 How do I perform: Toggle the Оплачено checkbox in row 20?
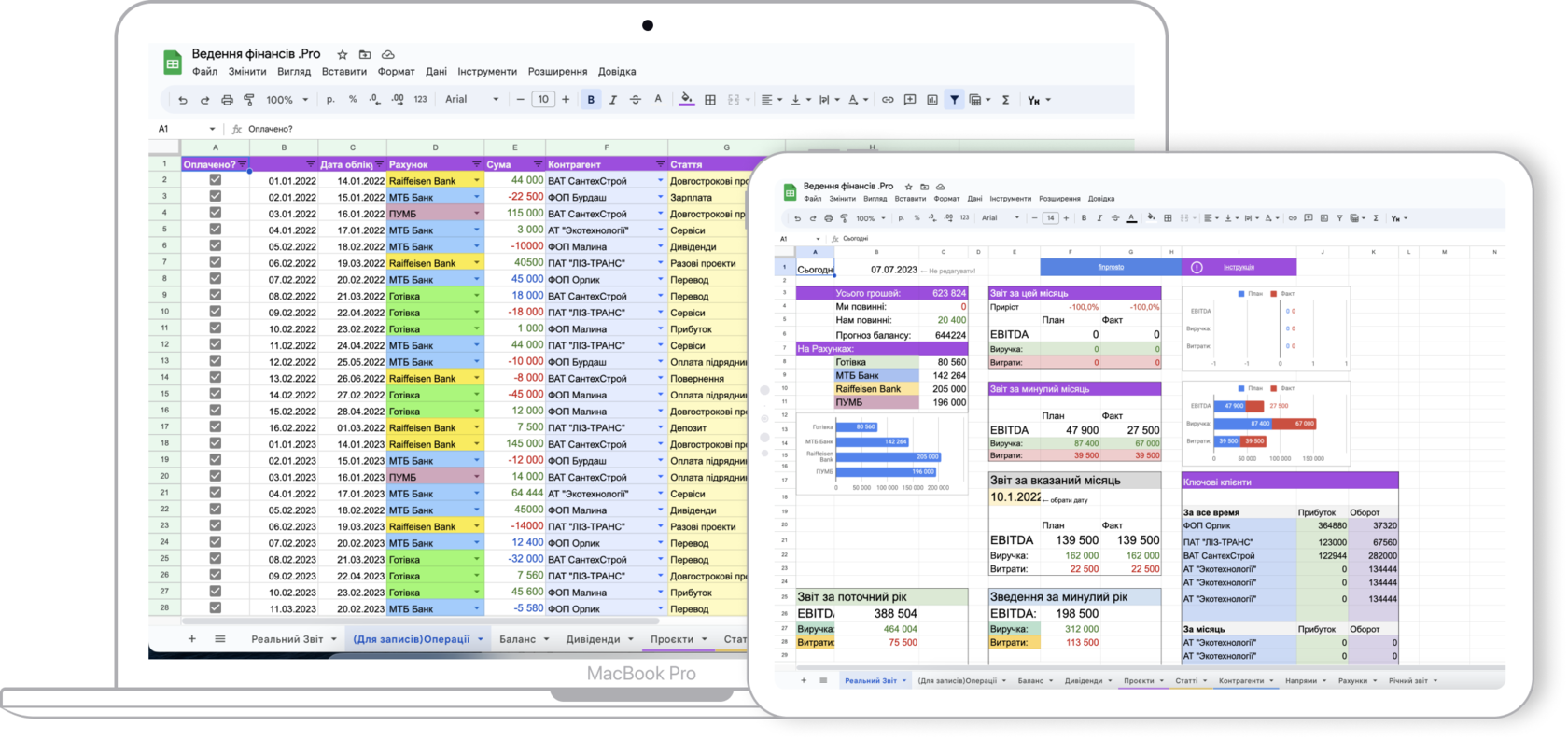point(216,477)
